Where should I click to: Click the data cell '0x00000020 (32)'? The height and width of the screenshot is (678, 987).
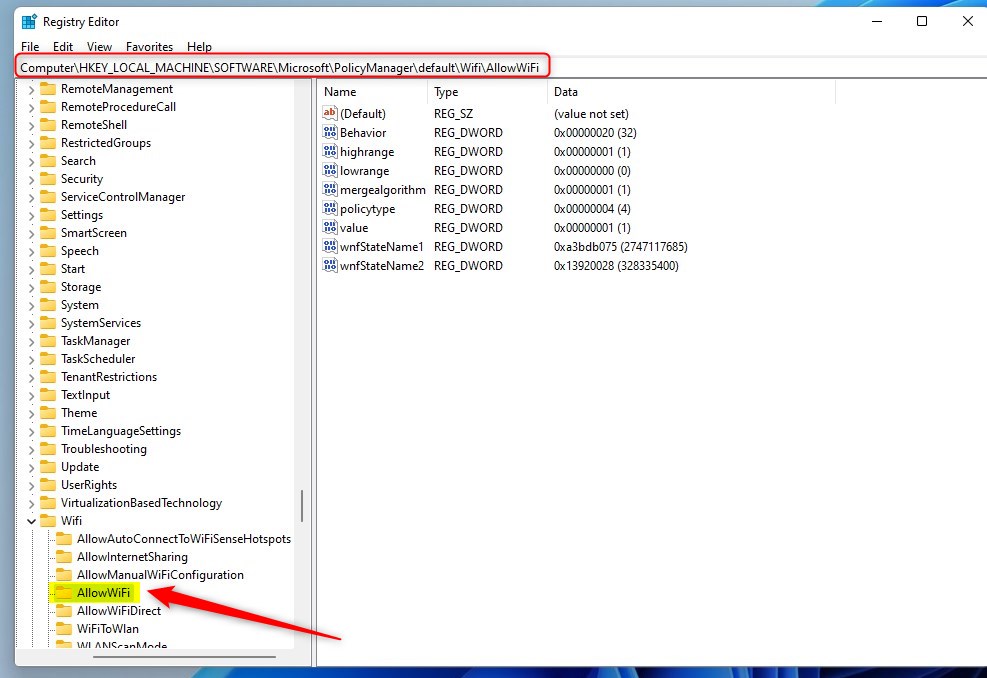pyautogui.click(x=595, y=133)
